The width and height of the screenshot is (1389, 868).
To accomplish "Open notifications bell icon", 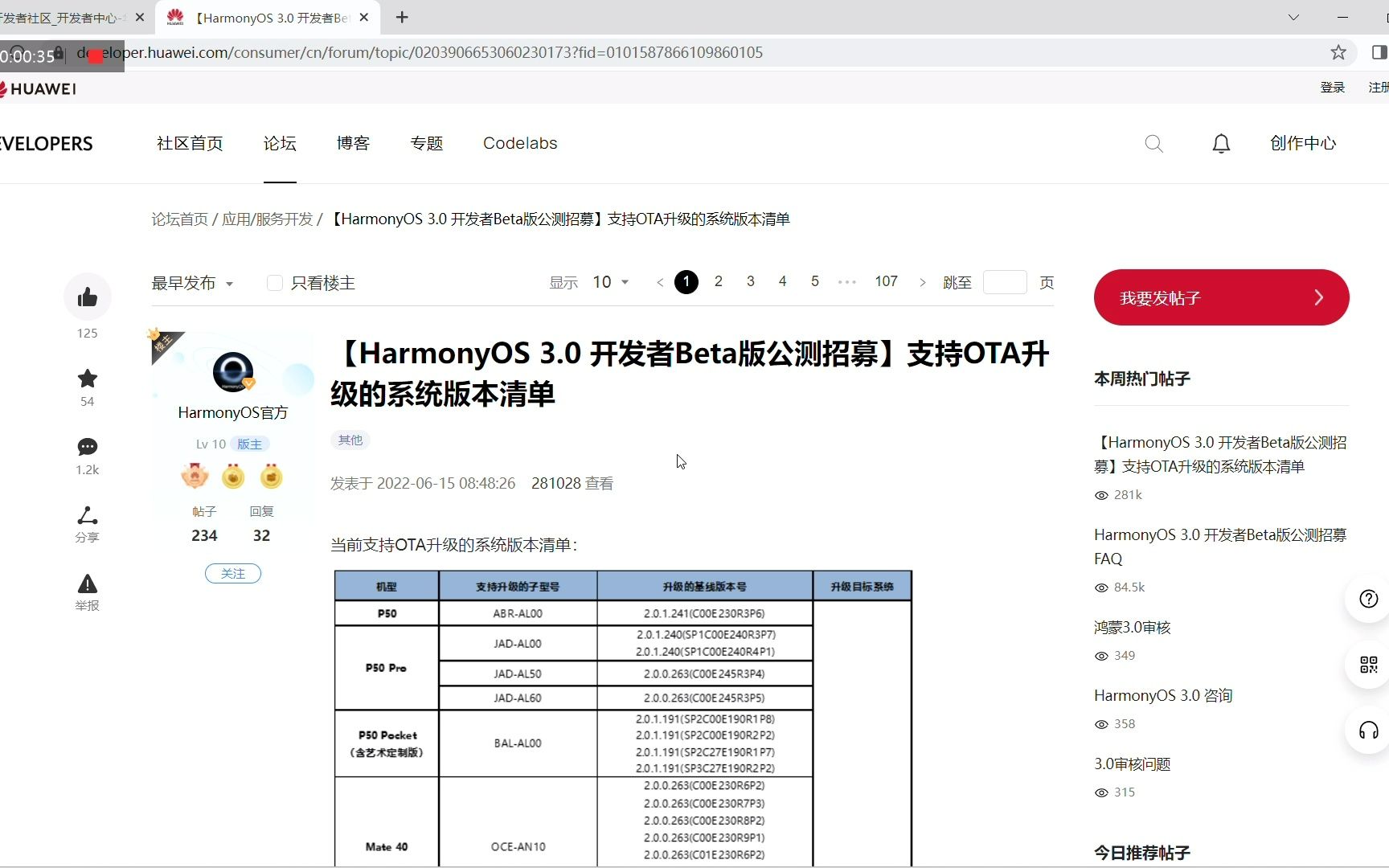I will click(1221, 144).
